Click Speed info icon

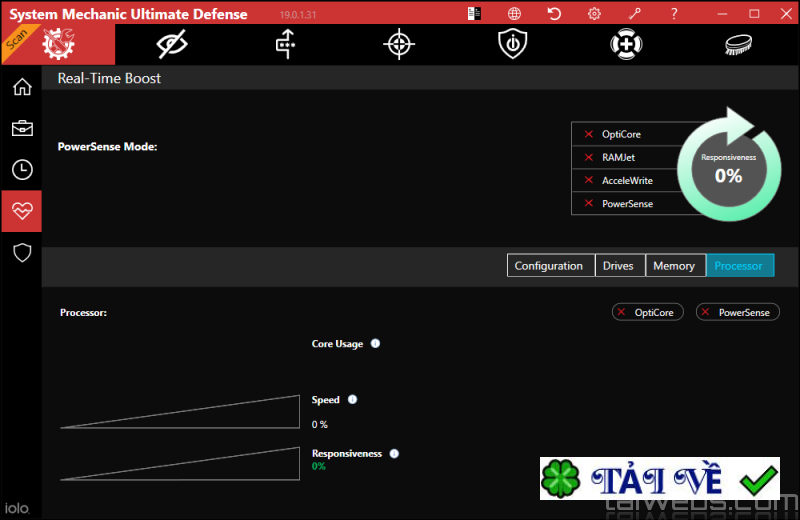point(353,400)
